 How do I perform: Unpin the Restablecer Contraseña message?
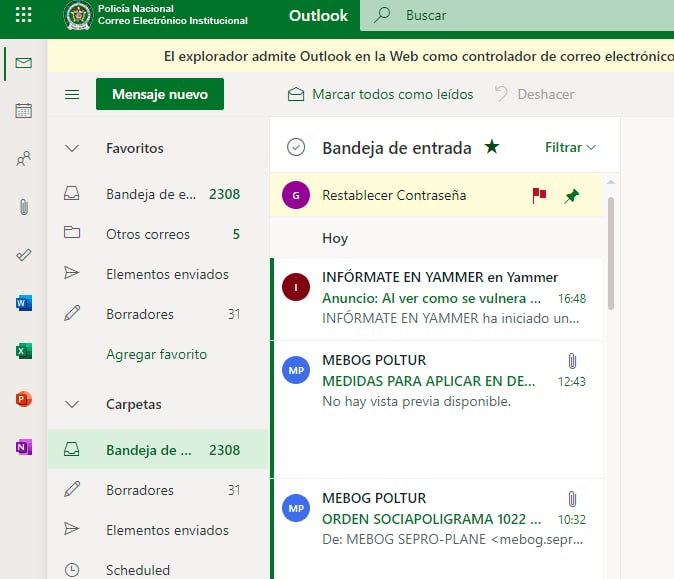pyautogui.click(x=571, y=196)
